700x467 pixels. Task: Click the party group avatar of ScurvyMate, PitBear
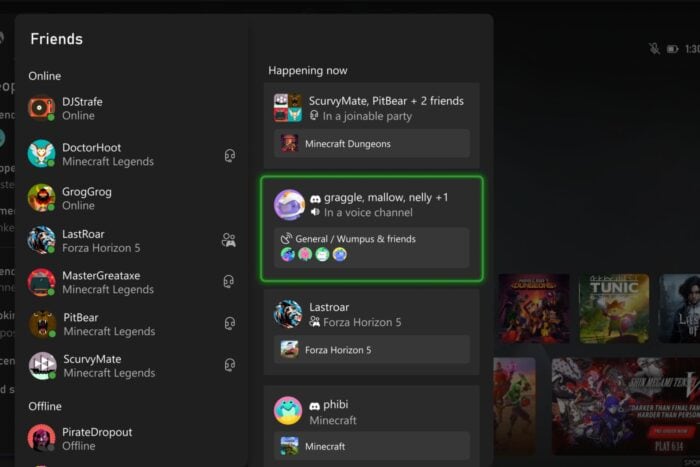tap(288, 108)
